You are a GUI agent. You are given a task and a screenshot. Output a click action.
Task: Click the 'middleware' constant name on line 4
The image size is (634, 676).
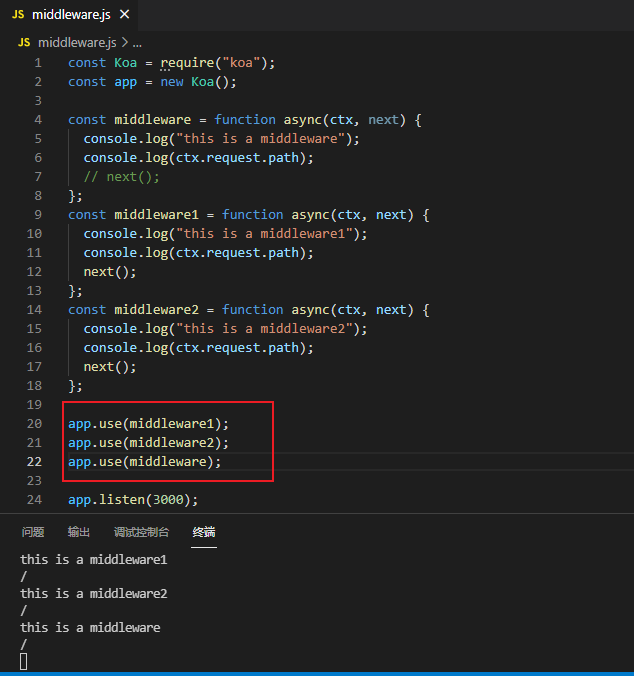click(x=153, y=120)
